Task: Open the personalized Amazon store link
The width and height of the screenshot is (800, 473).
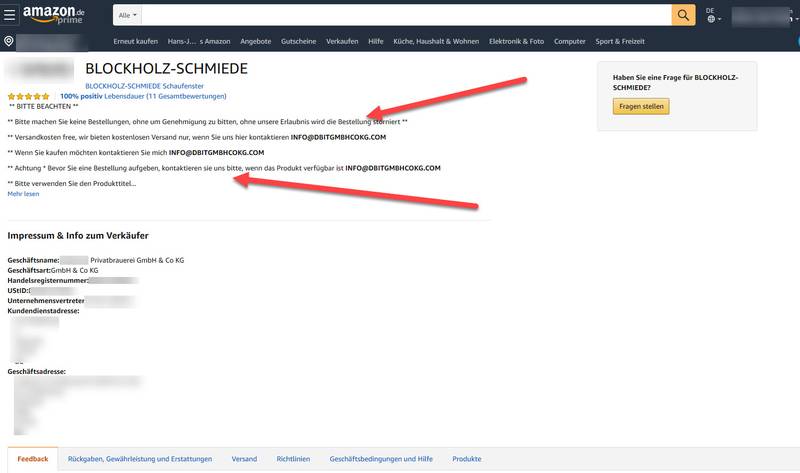Action: pos(199,41)
